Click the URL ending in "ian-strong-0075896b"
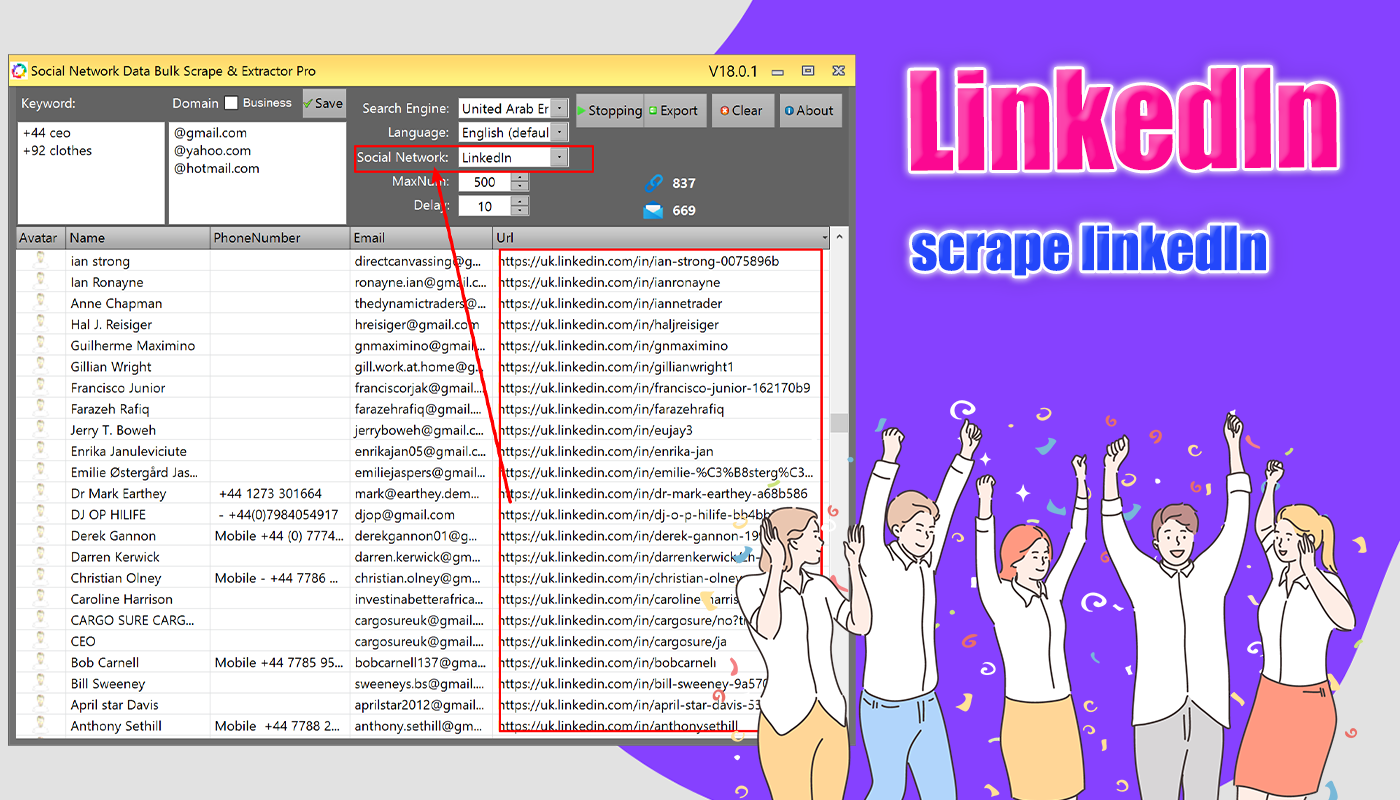Viewport: 1400px width, 800px height. click(639, 261)
